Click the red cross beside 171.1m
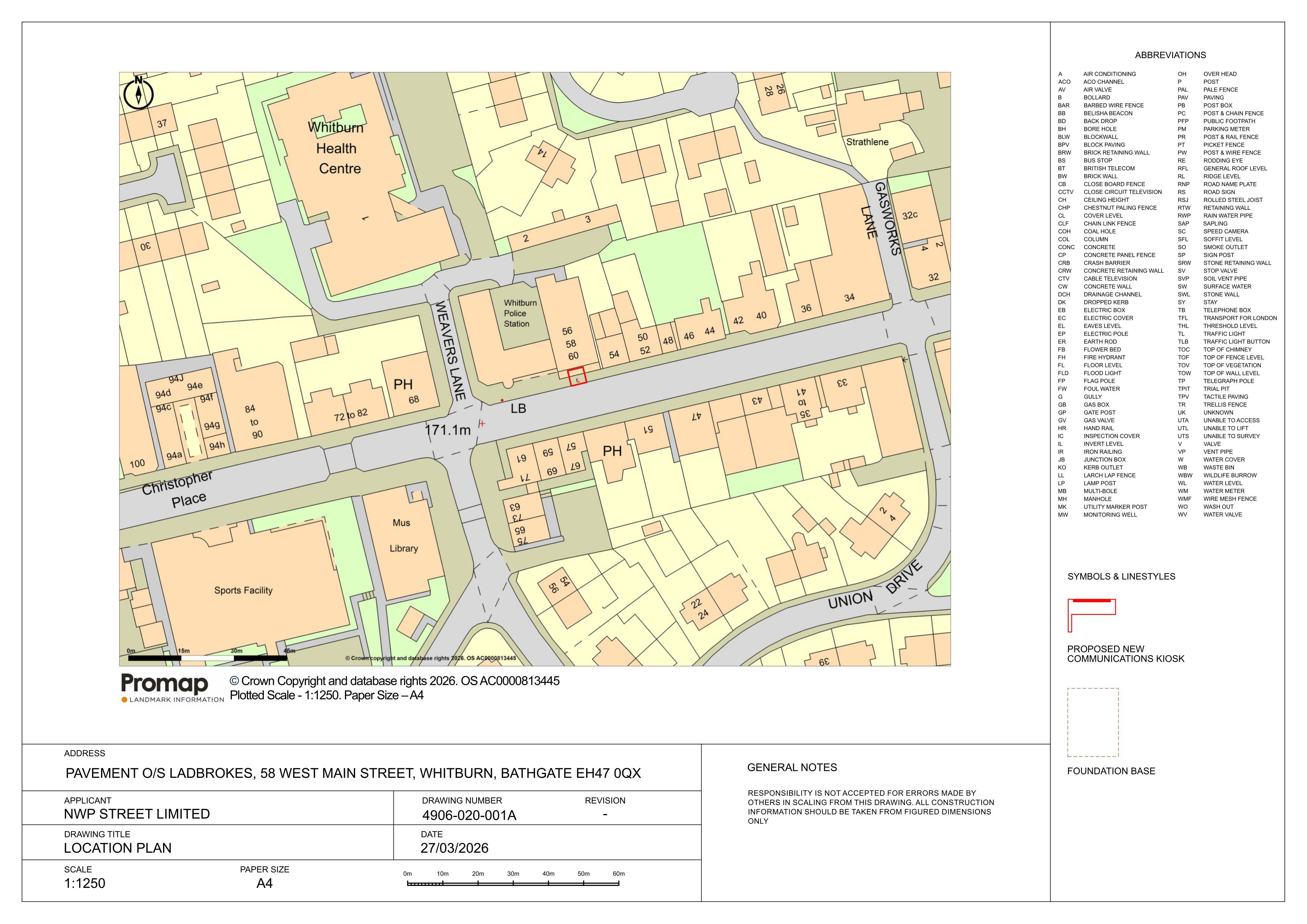 tap(482, 423)
